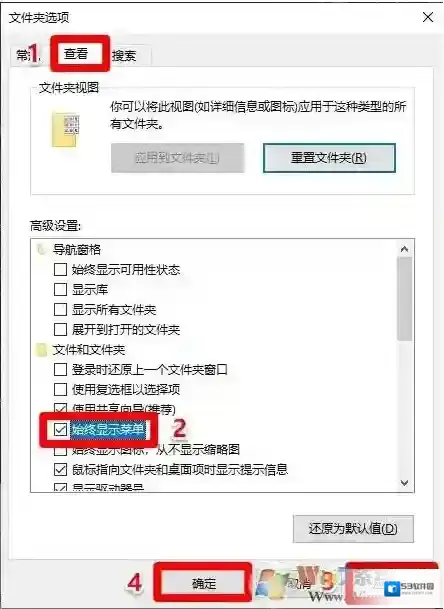This screenshot has width=444, height=609.
Task: Close the 文件夹选项 dialog
Action: point(428,17)
